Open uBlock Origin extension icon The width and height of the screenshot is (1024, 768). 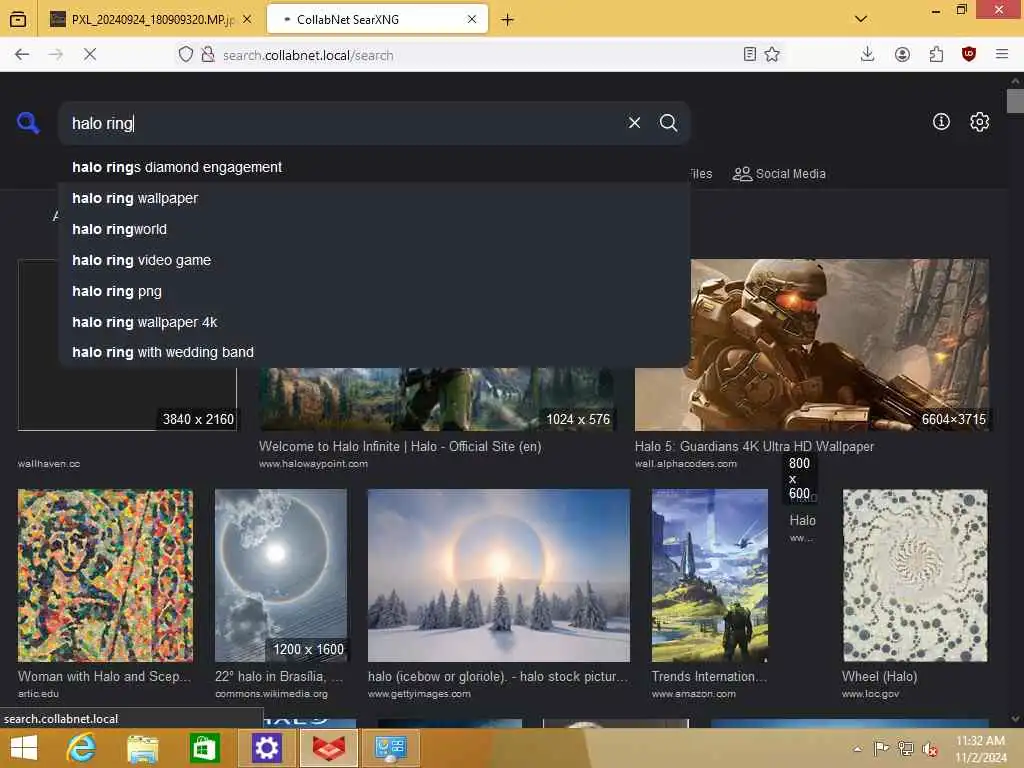coord(969,54)
